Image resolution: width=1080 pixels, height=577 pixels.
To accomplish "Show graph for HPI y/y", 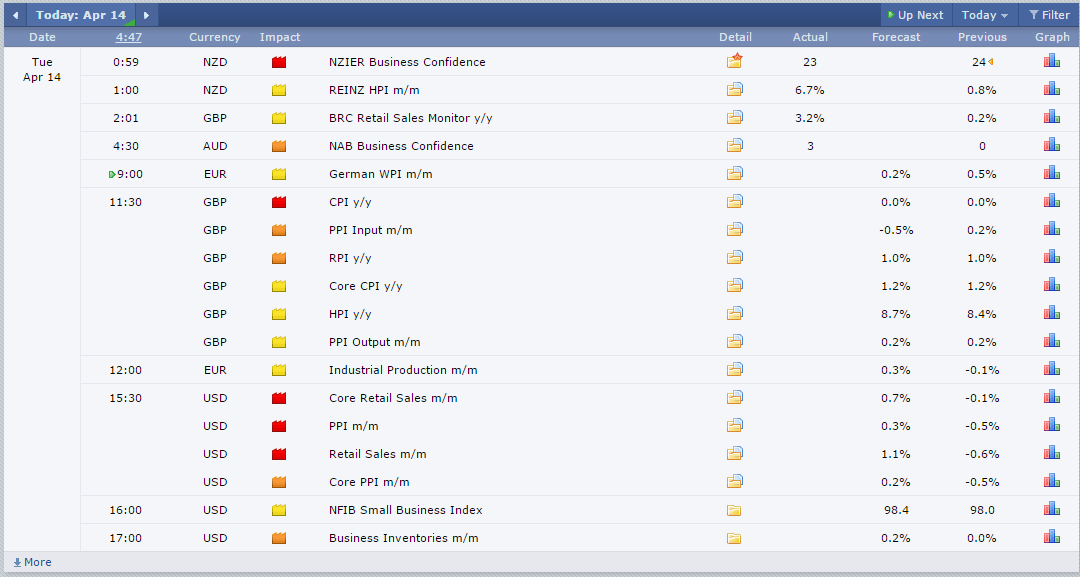I will point(1052,313).
